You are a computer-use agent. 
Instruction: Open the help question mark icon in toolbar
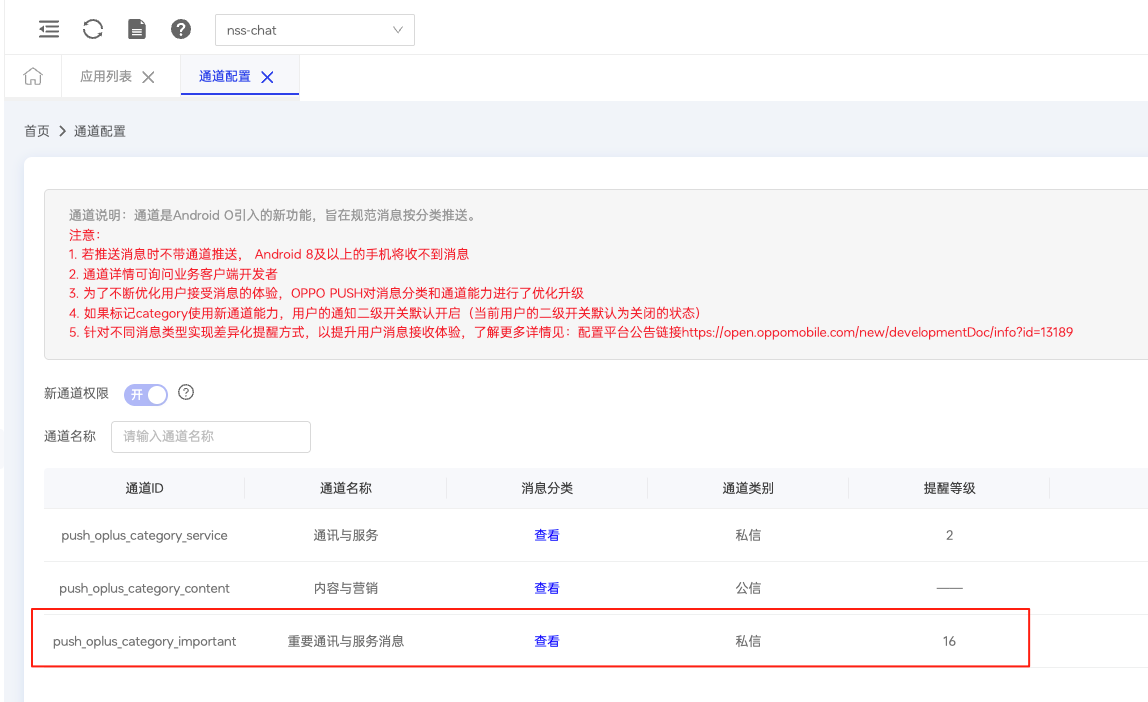(181, 29)
